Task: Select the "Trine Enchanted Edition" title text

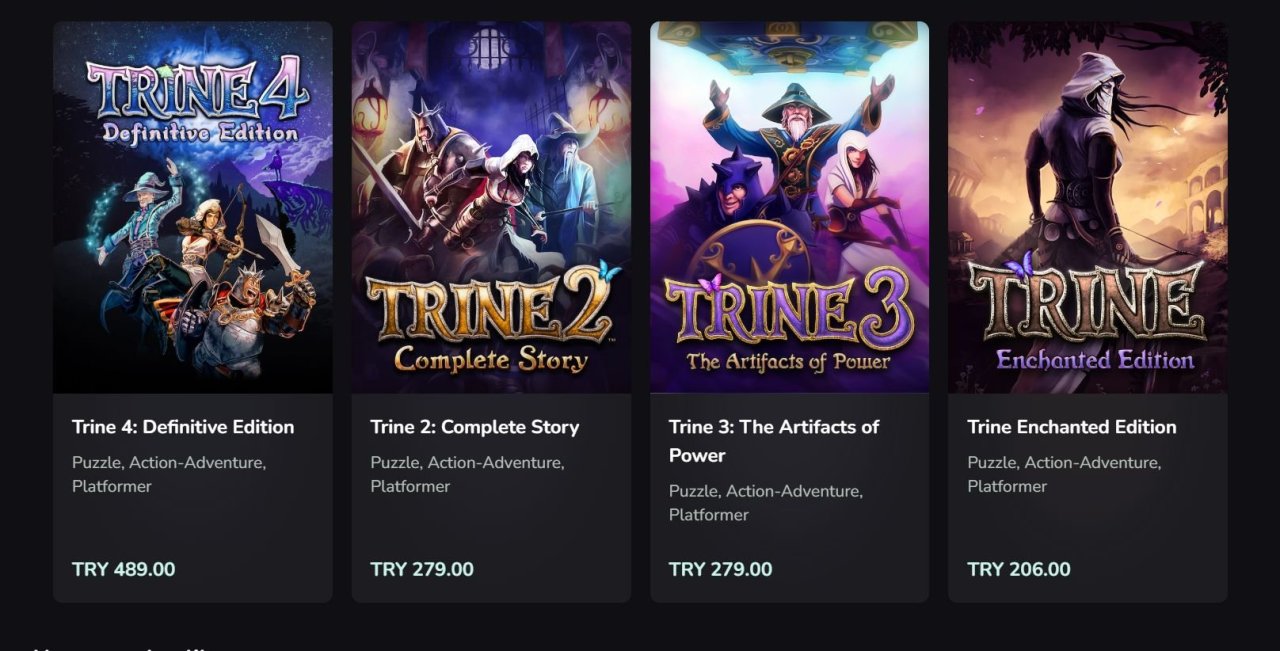Action: (x=1071, y=427)
